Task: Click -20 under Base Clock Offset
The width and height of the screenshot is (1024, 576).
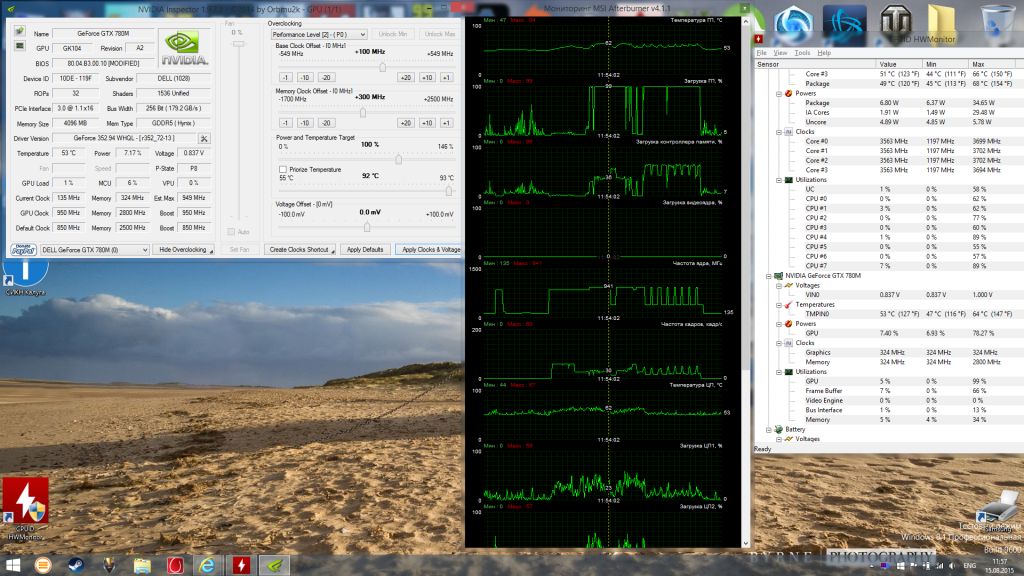Action: (x=327, y=77)
